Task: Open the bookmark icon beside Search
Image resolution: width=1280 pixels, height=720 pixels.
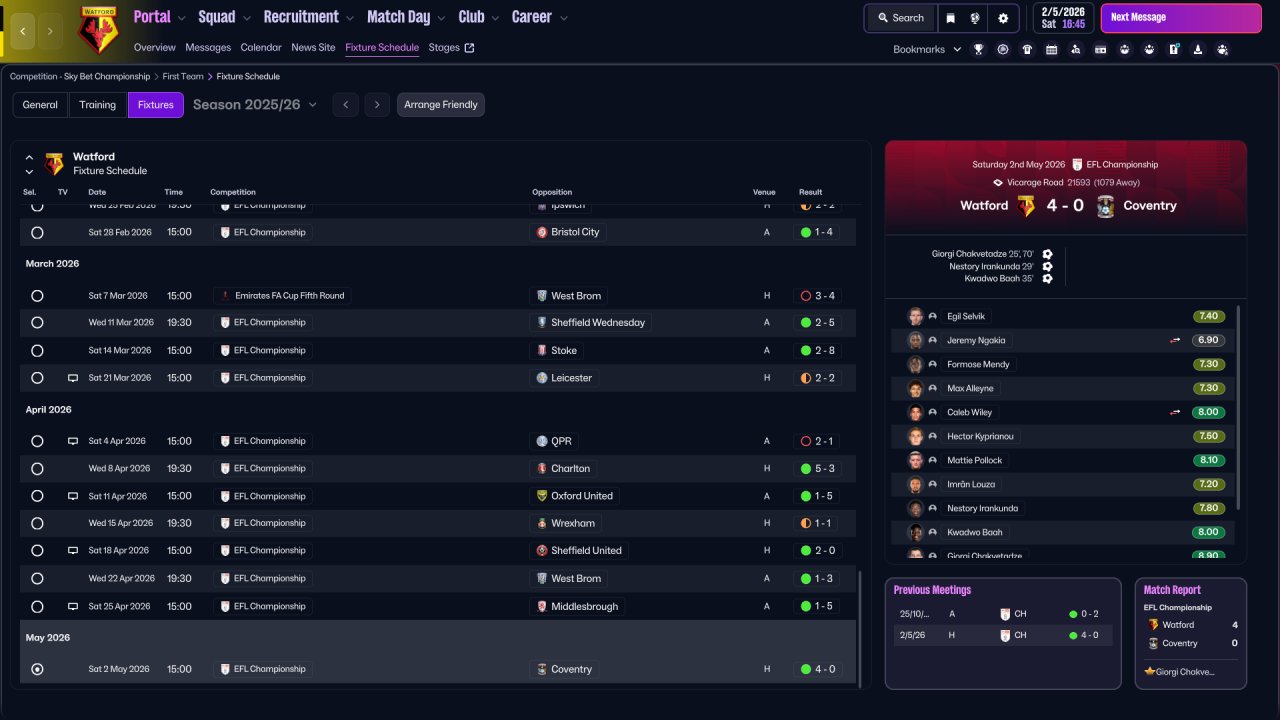Action: [950, 18]
